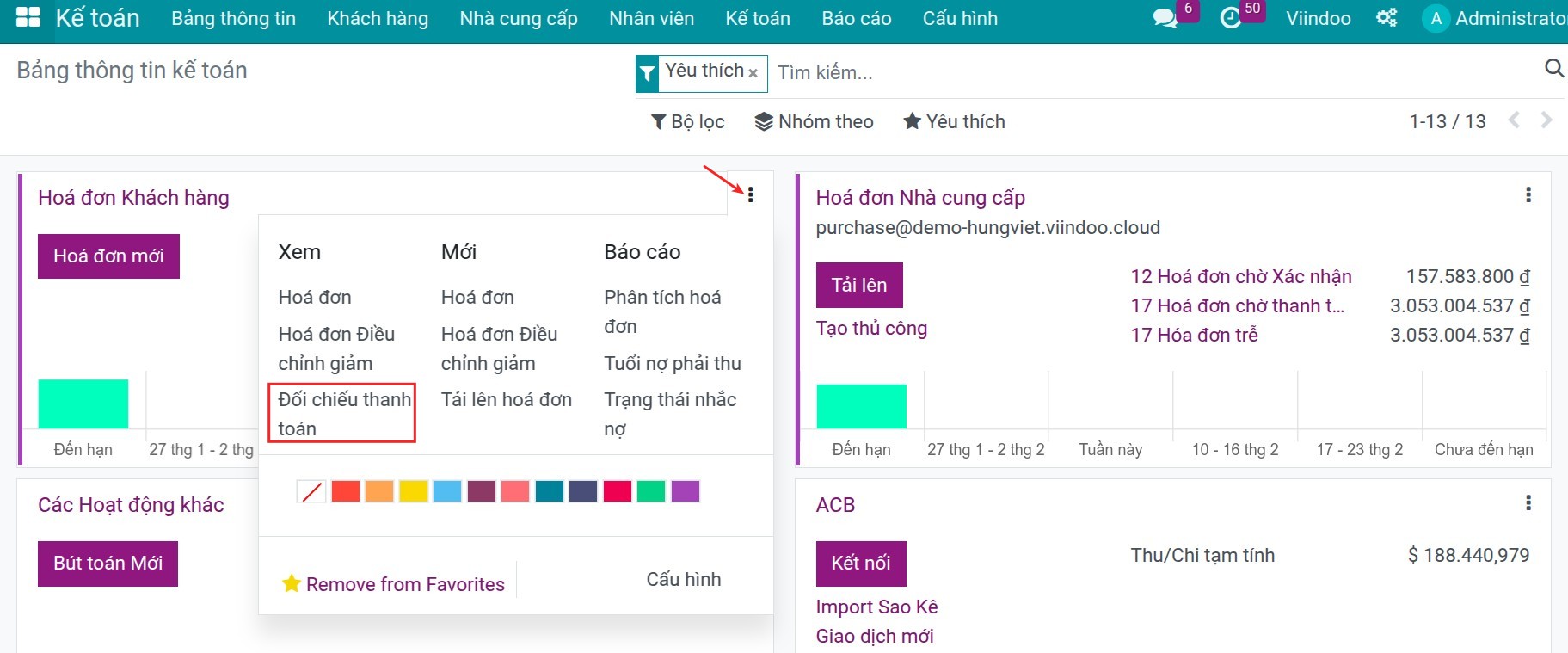Open the apps grid menu icon
The image size is (1568, 653).
point(28,18)
